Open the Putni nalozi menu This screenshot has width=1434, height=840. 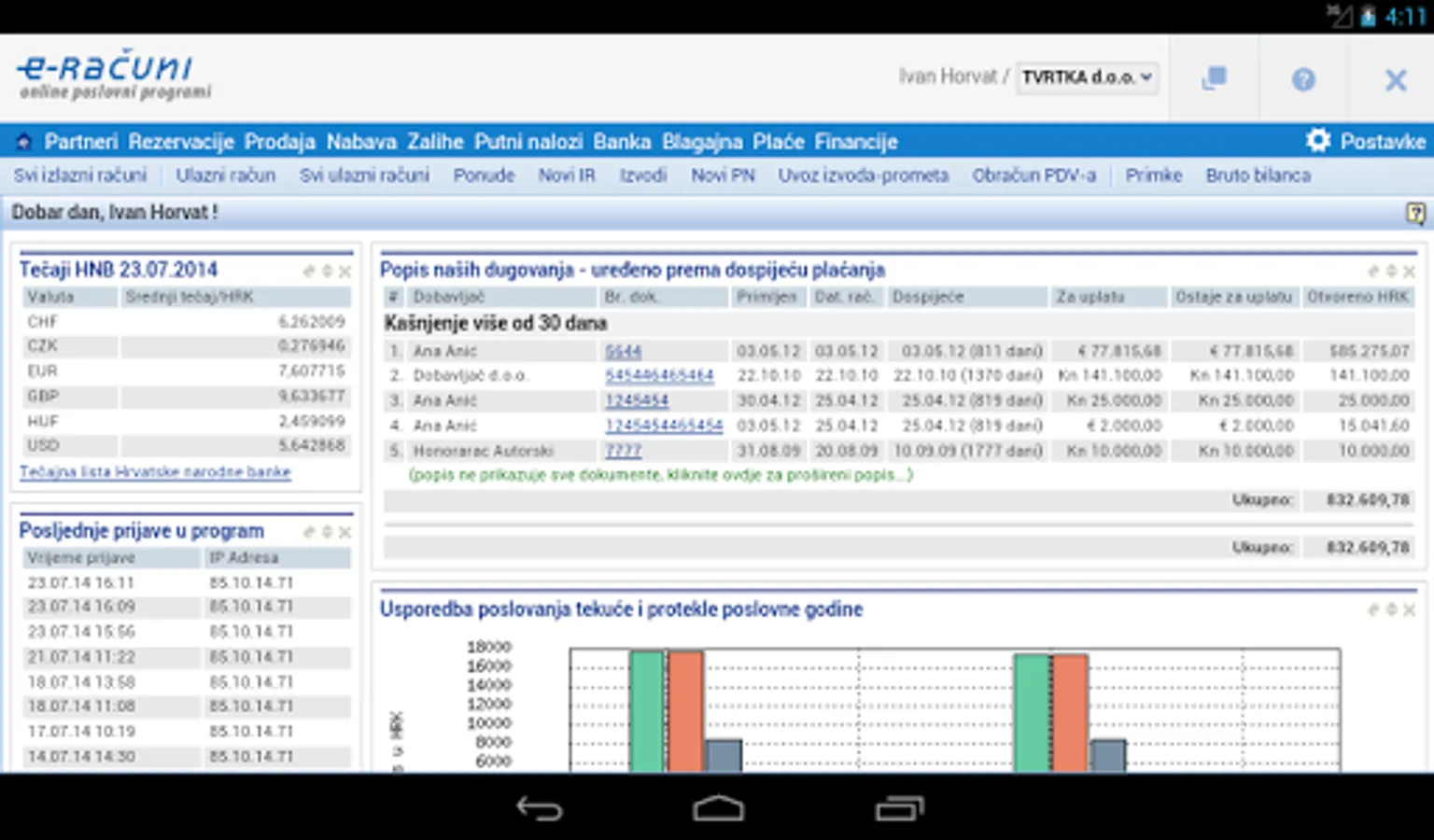tap(528, 142)
